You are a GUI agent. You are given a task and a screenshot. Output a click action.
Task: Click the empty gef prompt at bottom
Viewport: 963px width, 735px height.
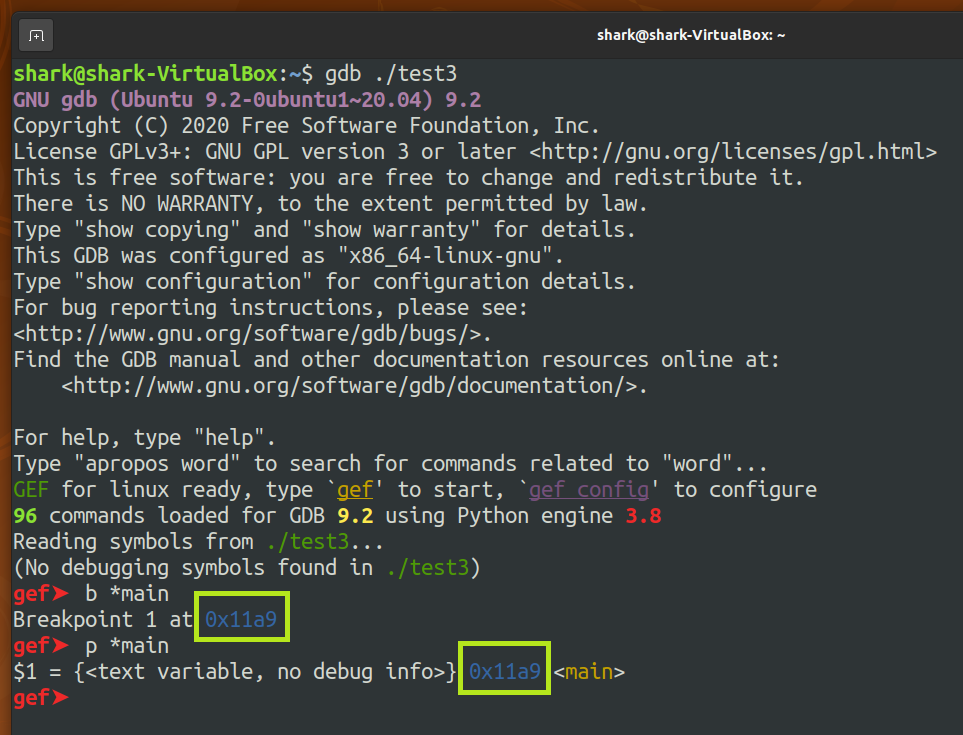[41, 698]
